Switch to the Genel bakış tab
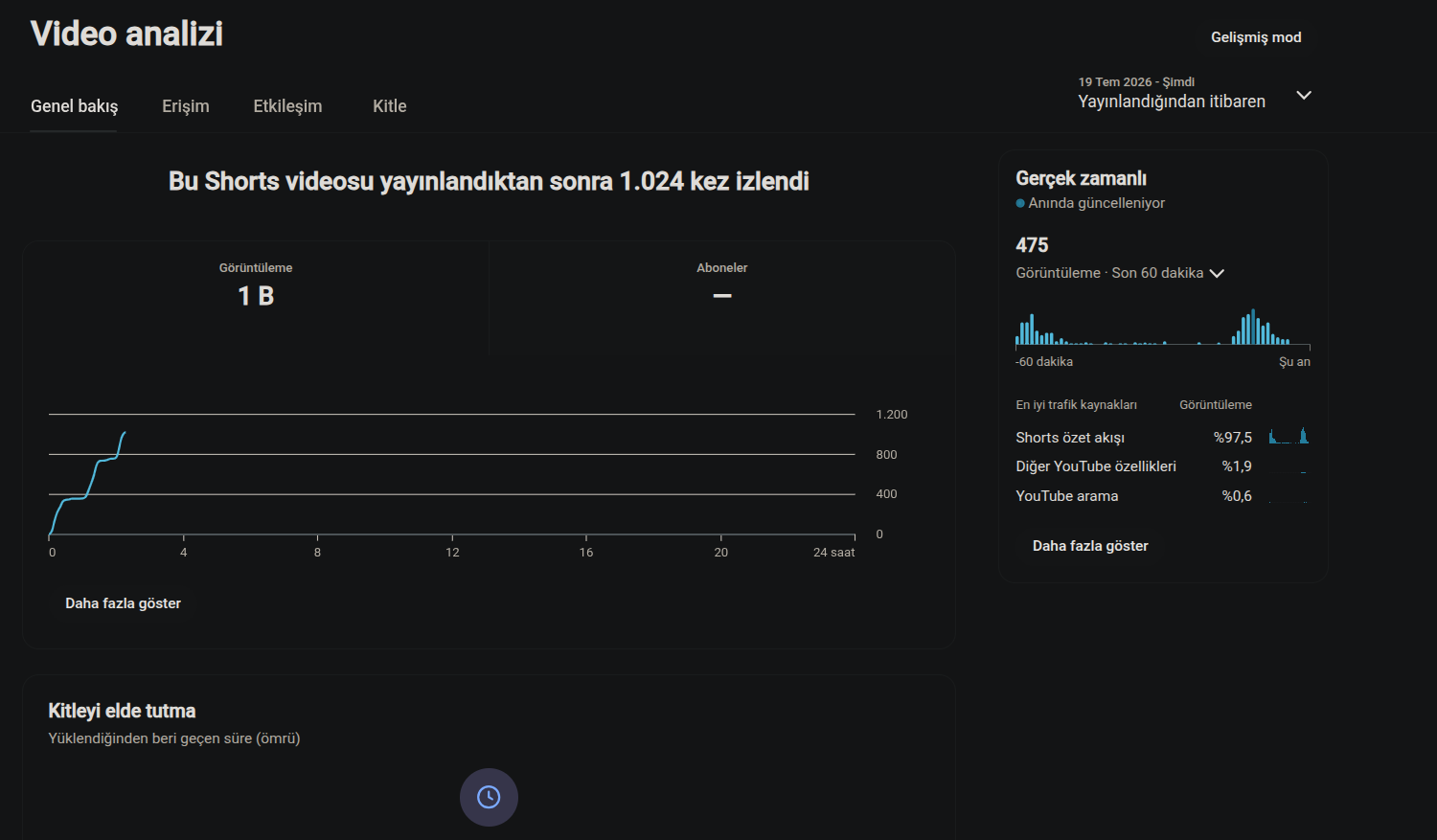Viewport: 1437px width, 840px height. click(74, 106)
